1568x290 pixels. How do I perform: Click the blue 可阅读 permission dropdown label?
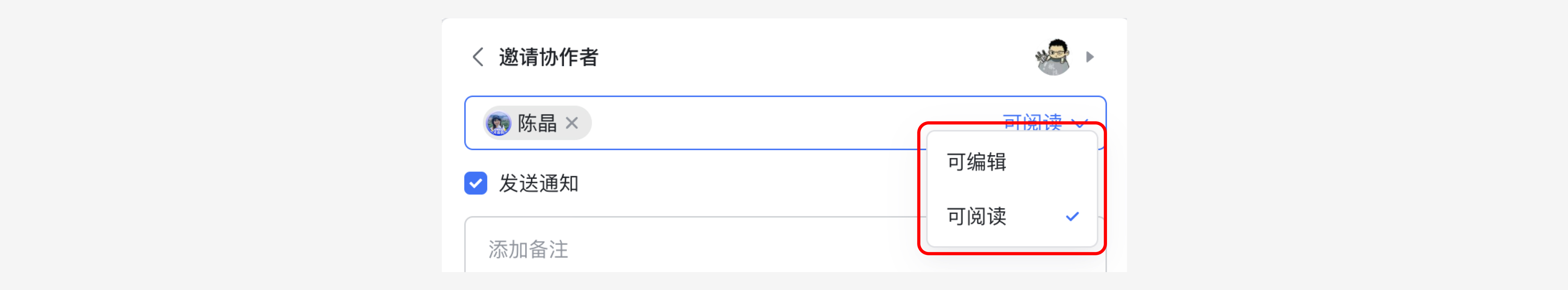pos(1032,122)
